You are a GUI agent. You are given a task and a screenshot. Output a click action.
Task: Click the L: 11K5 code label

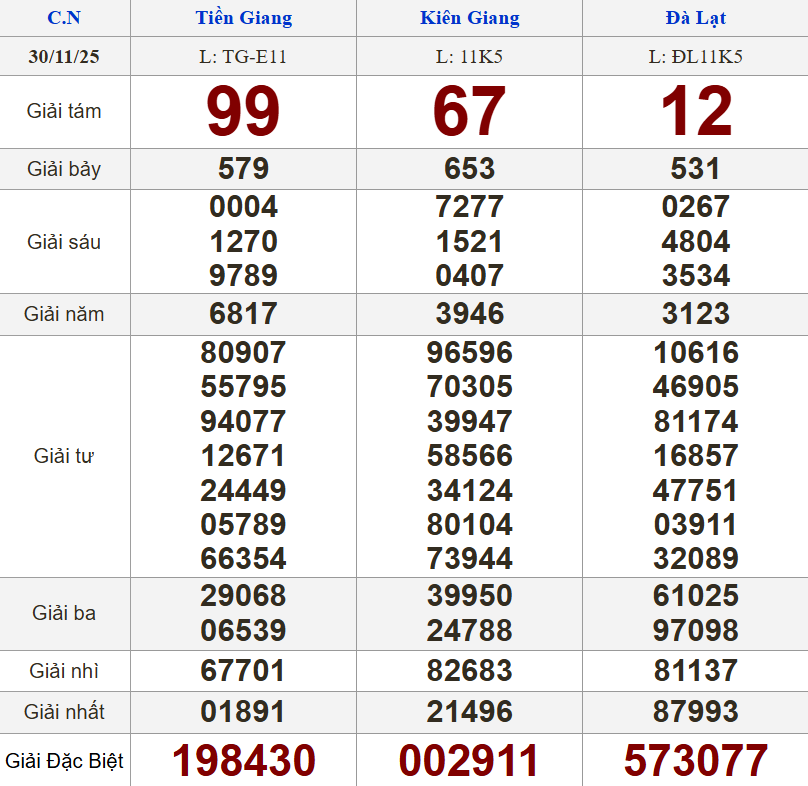click(470, 56)
